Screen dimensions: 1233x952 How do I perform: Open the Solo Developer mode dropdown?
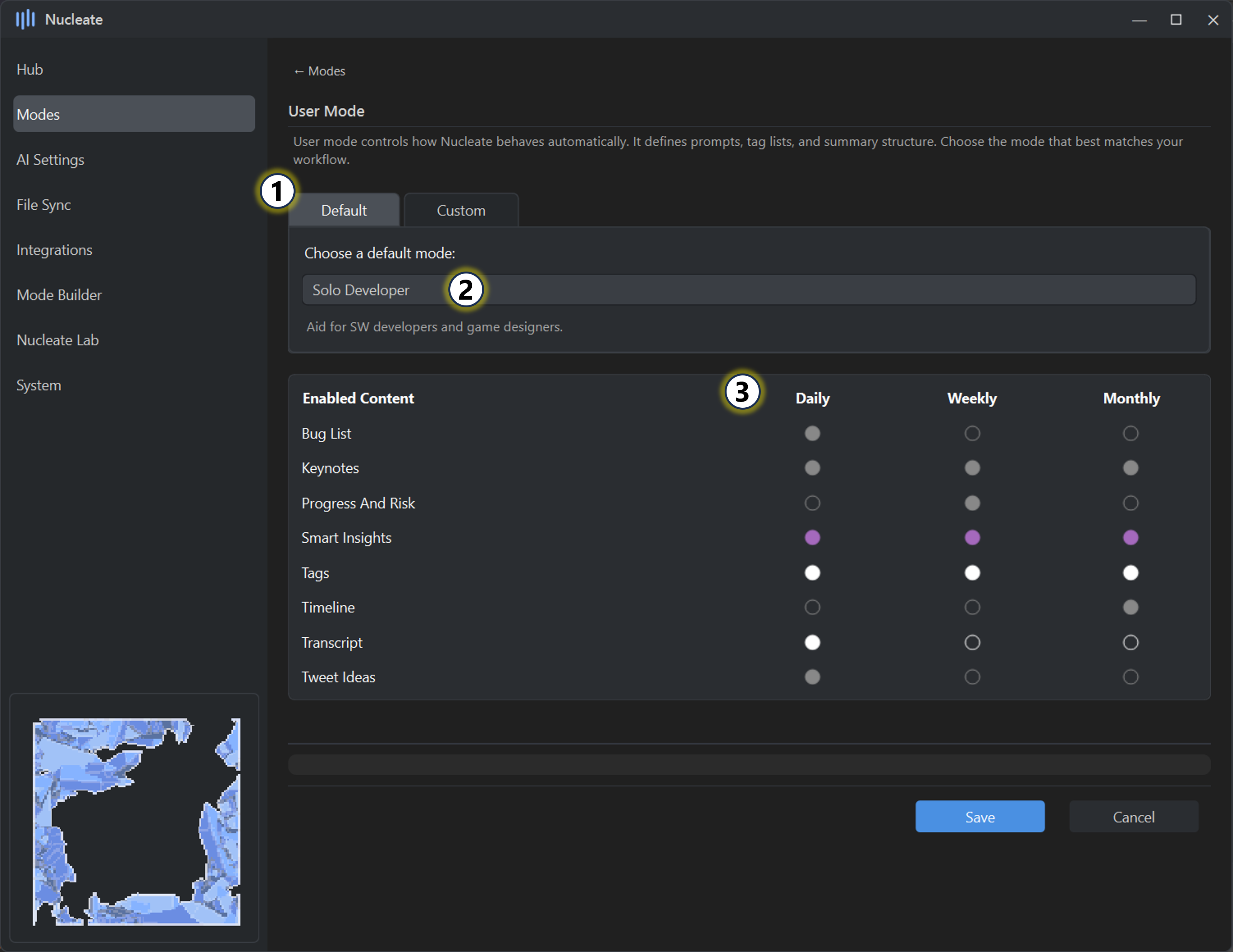coord(790,290)
